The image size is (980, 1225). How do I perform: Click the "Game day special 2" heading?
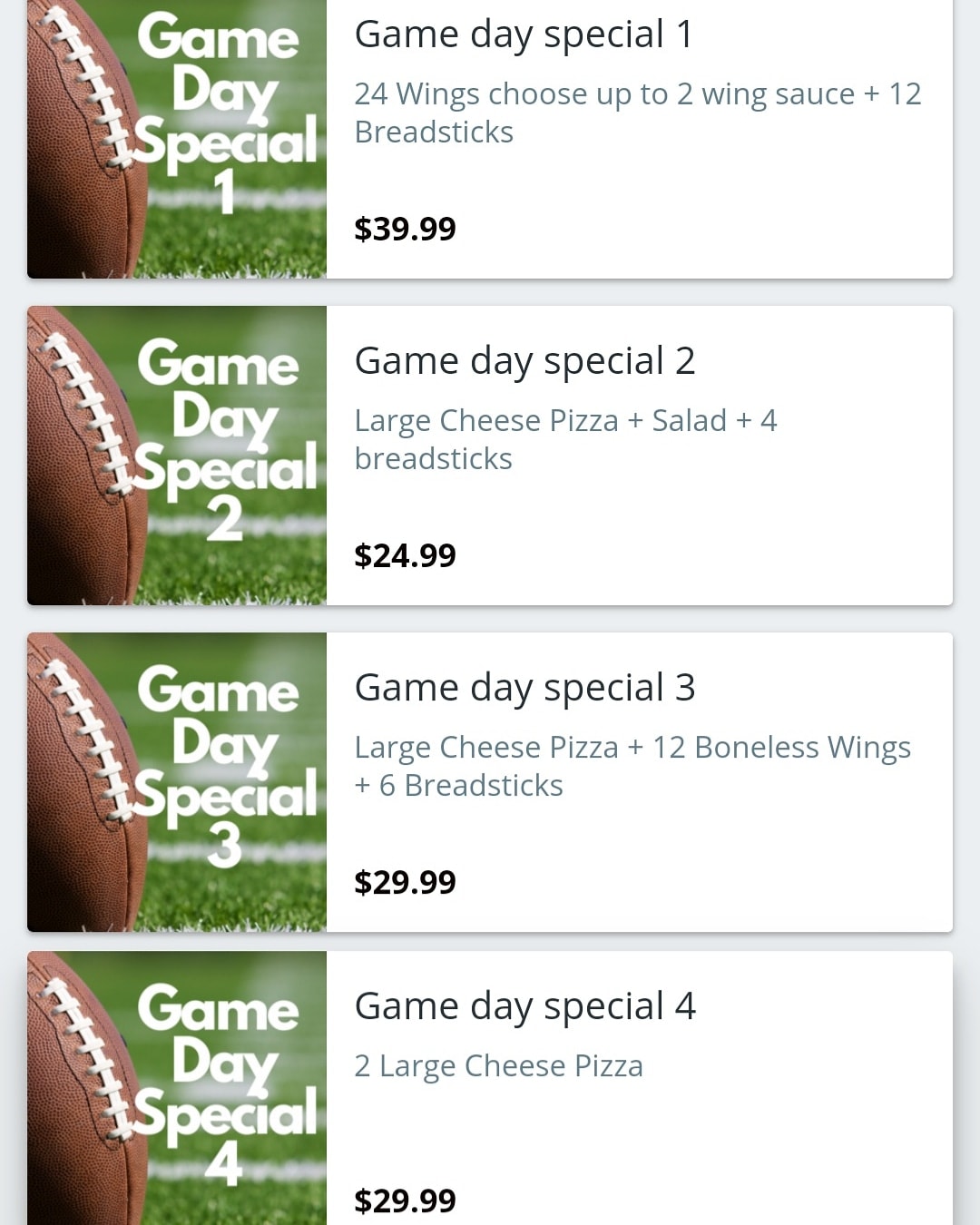point(524,361)
